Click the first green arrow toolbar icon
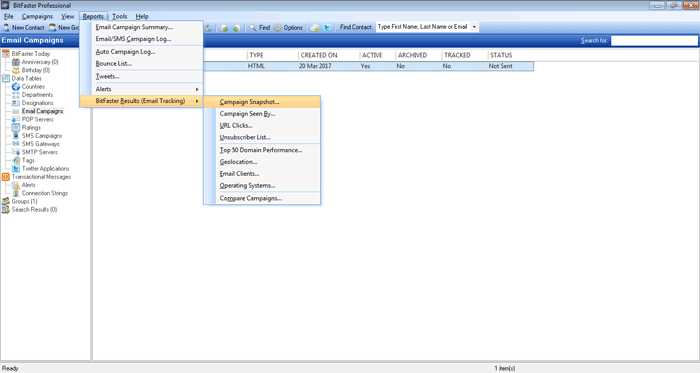The height and width of the screenshot is (373, 700). pos(225,28)
